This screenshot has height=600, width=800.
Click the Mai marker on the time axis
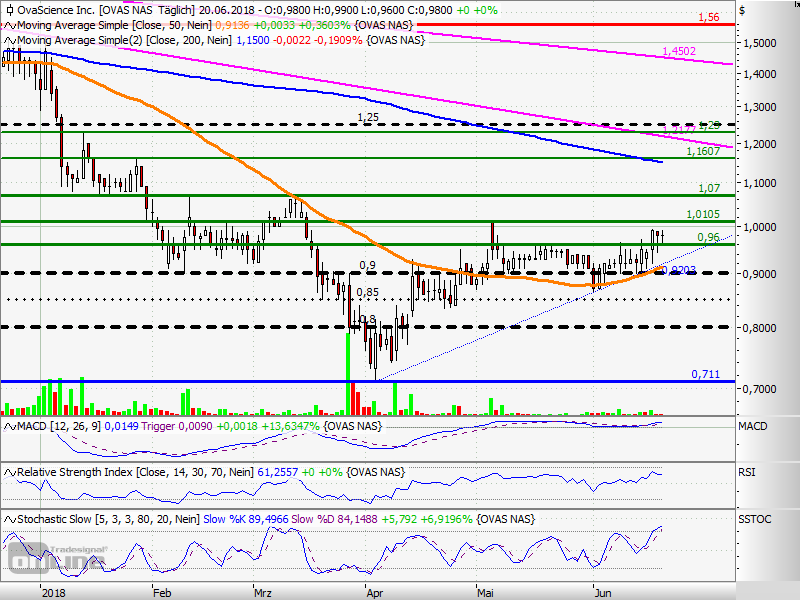coord(484,591)
